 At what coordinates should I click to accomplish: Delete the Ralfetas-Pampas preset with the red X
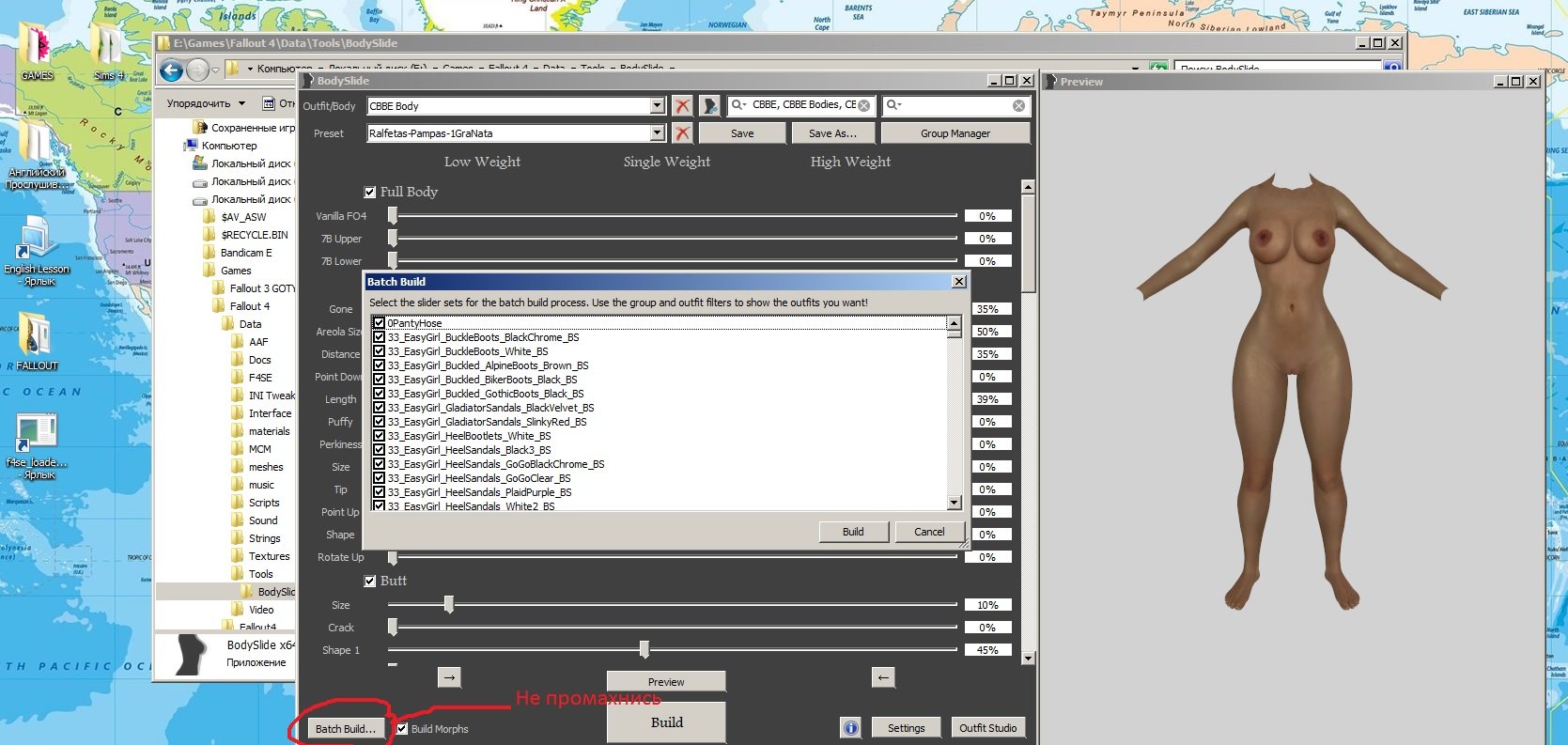point(683,133)
